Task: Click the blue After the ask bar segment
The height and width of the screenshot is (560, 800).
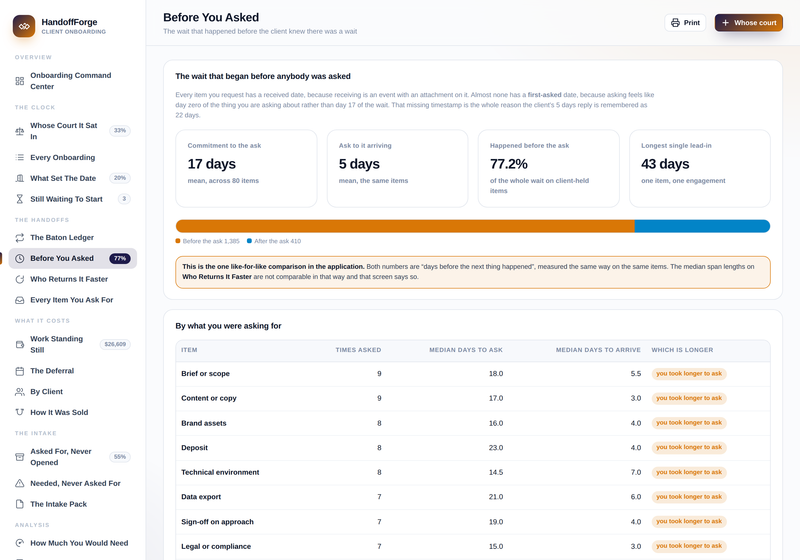Action: pos(703,226)
